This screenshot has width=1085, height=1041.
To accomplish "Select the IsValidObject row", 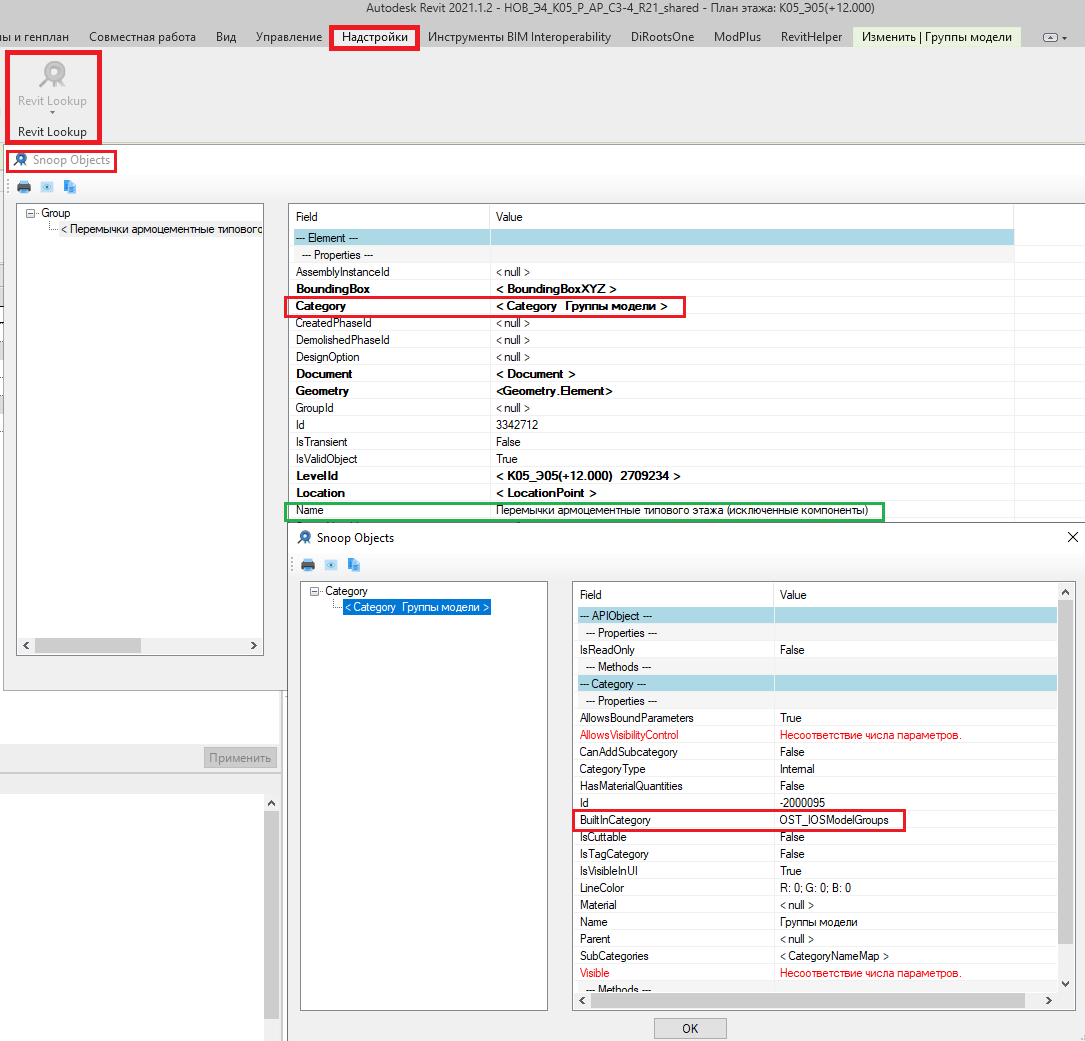I will pos(655,459).
